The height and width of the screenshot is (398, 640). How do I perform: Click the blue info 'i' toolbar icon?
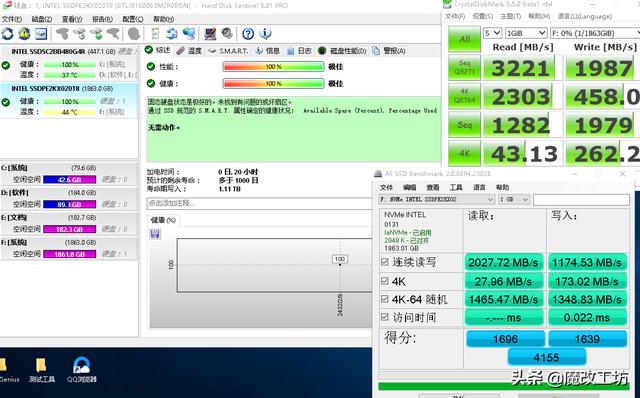pos(265,34)
